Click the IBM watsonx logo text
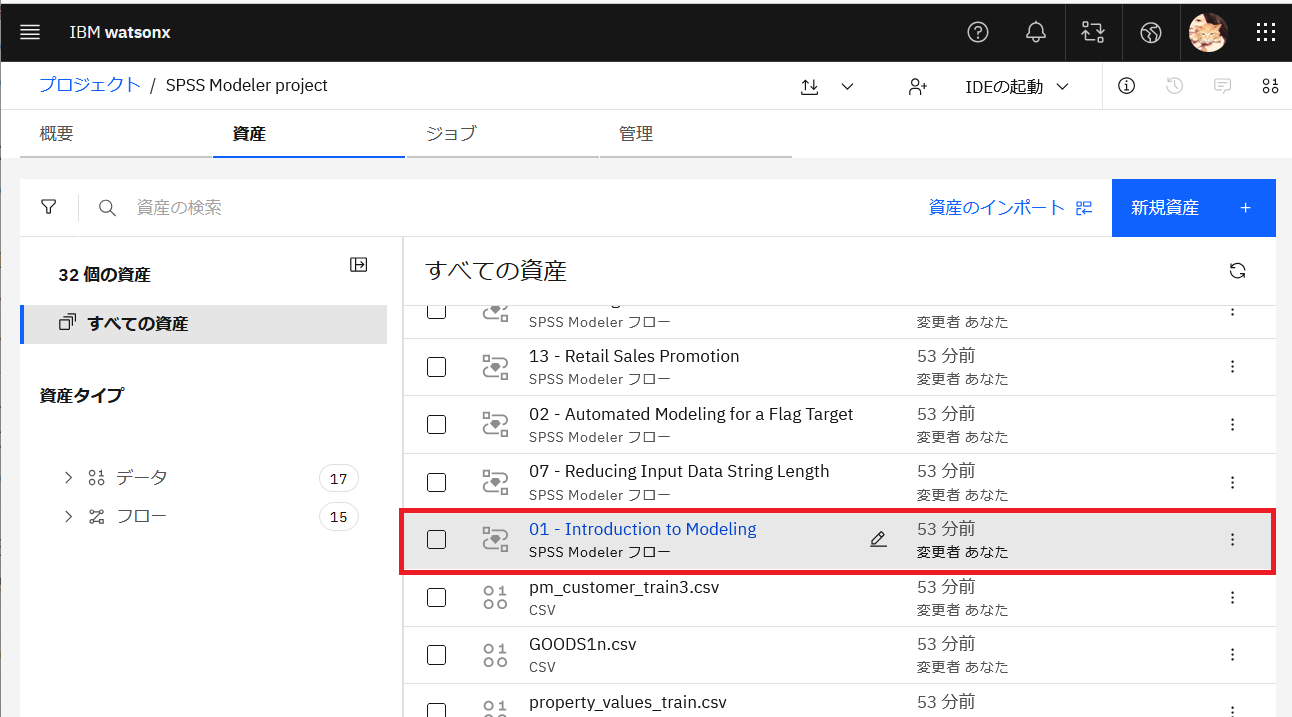Image resolution: width=1292 pixels, height=717 pixels. pyautogui.click(x=120, y=32)
